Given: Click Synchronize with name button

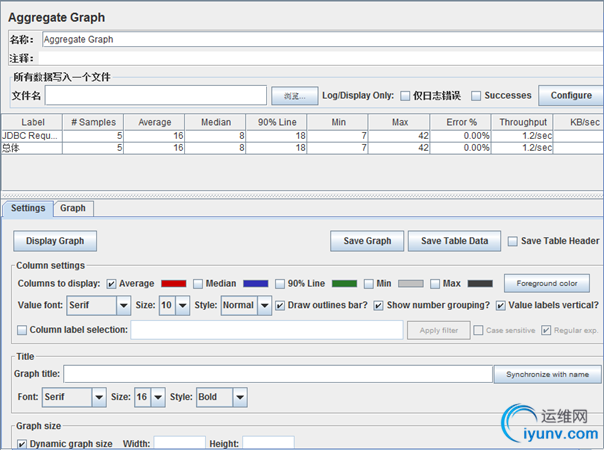Looking at the screenshot, I should pyautogui.click(x=547, y=374).
